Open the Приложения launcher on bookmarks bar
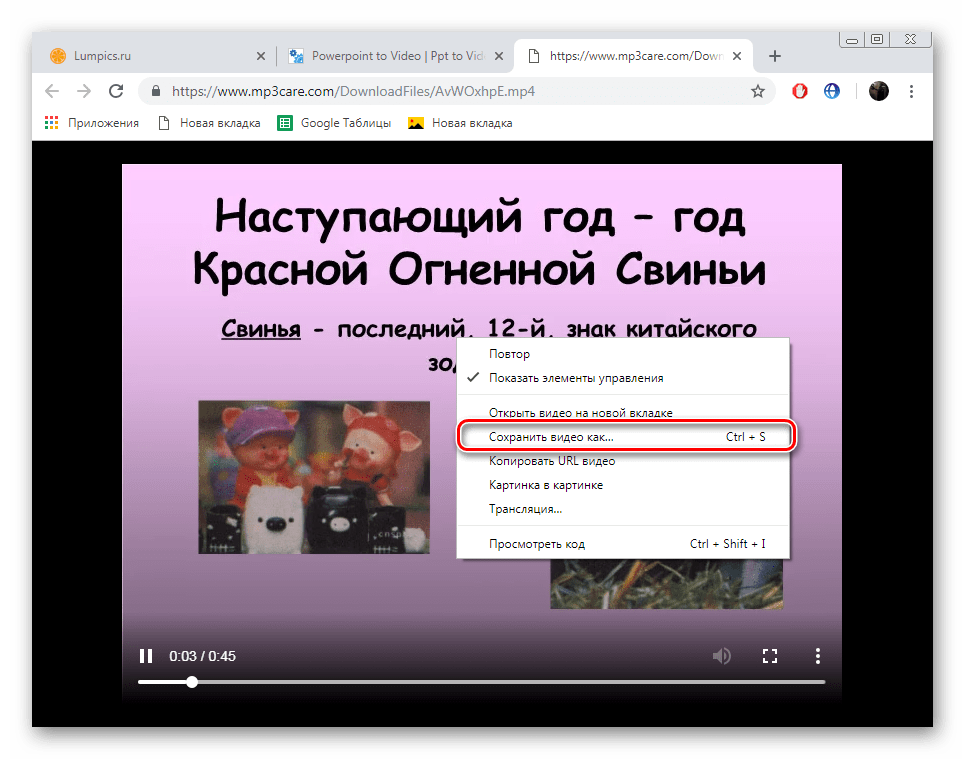 point(92,123)
